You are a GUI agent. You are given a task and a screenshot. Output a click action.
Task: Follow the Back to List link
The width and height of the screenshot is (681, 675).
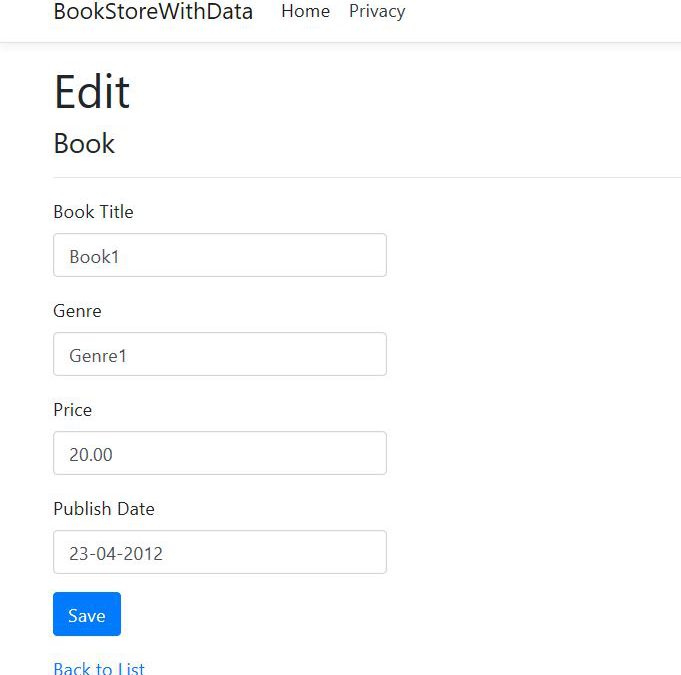(99, 668)
